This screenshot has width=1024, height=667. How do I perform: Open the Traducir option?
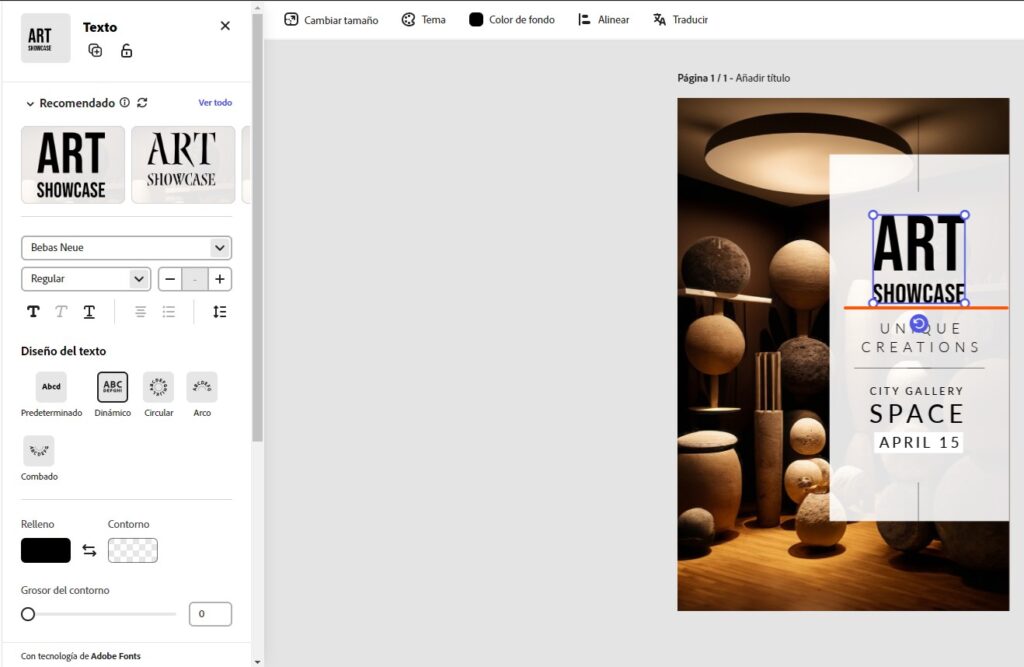pyautogui.click(x=680, y=20)
